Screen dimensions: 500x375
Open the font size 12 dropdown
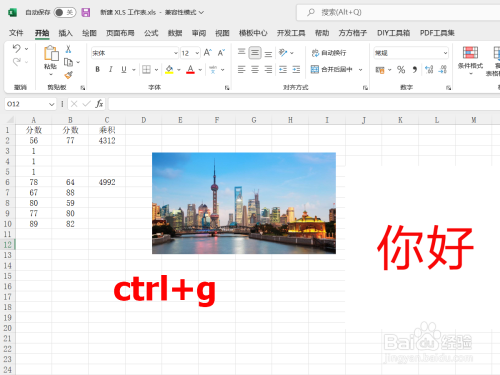[x=197, y=53]
